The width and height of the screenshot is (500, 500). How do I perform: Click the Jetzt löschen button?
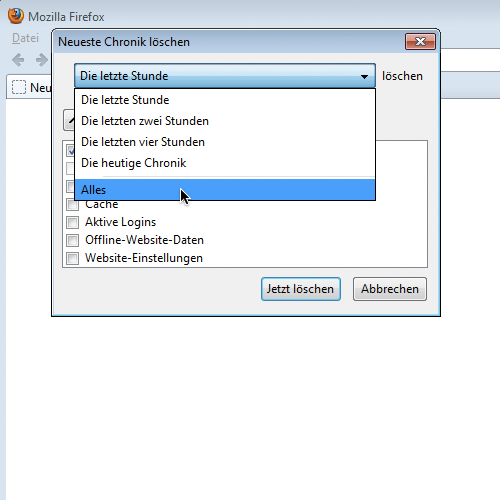[301, 289]
